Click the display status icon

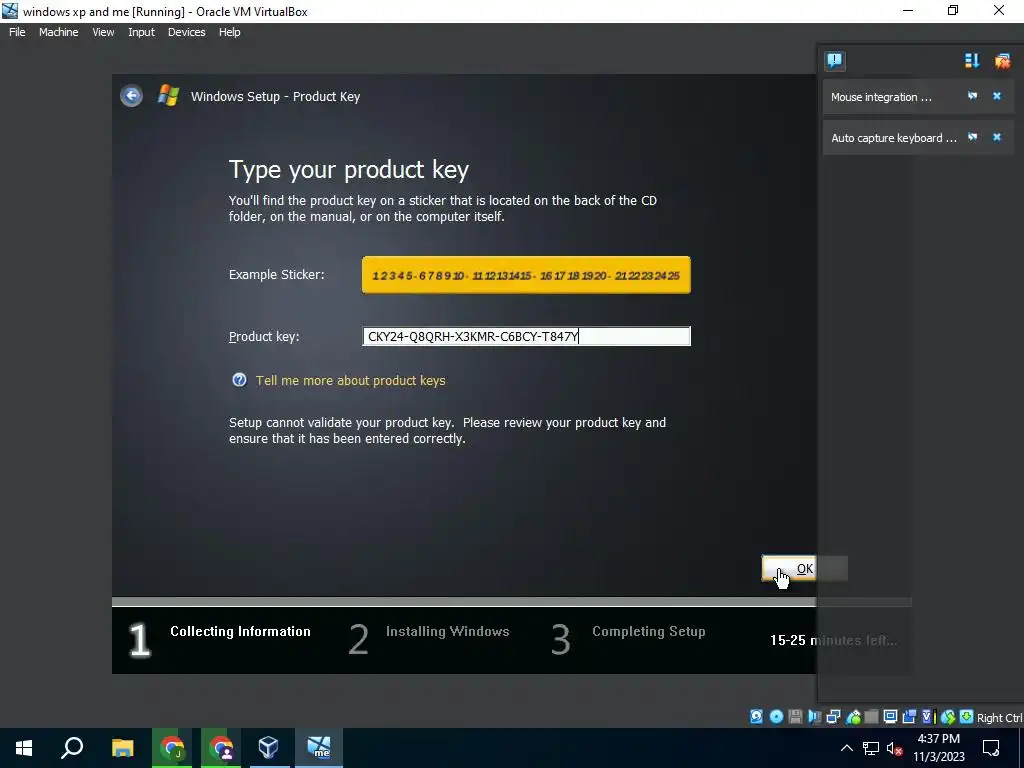click(x=890, y=716)
